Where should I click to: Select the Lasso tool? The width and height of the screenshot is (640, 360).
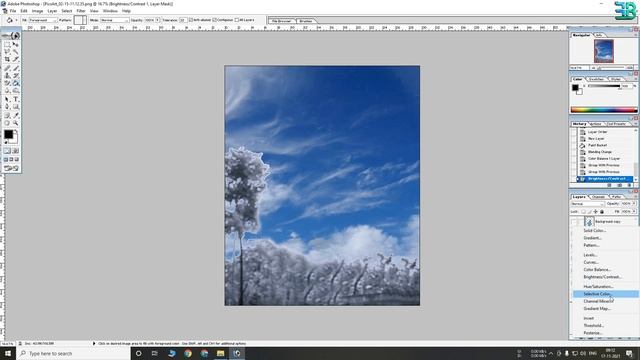tap(7, 52)
